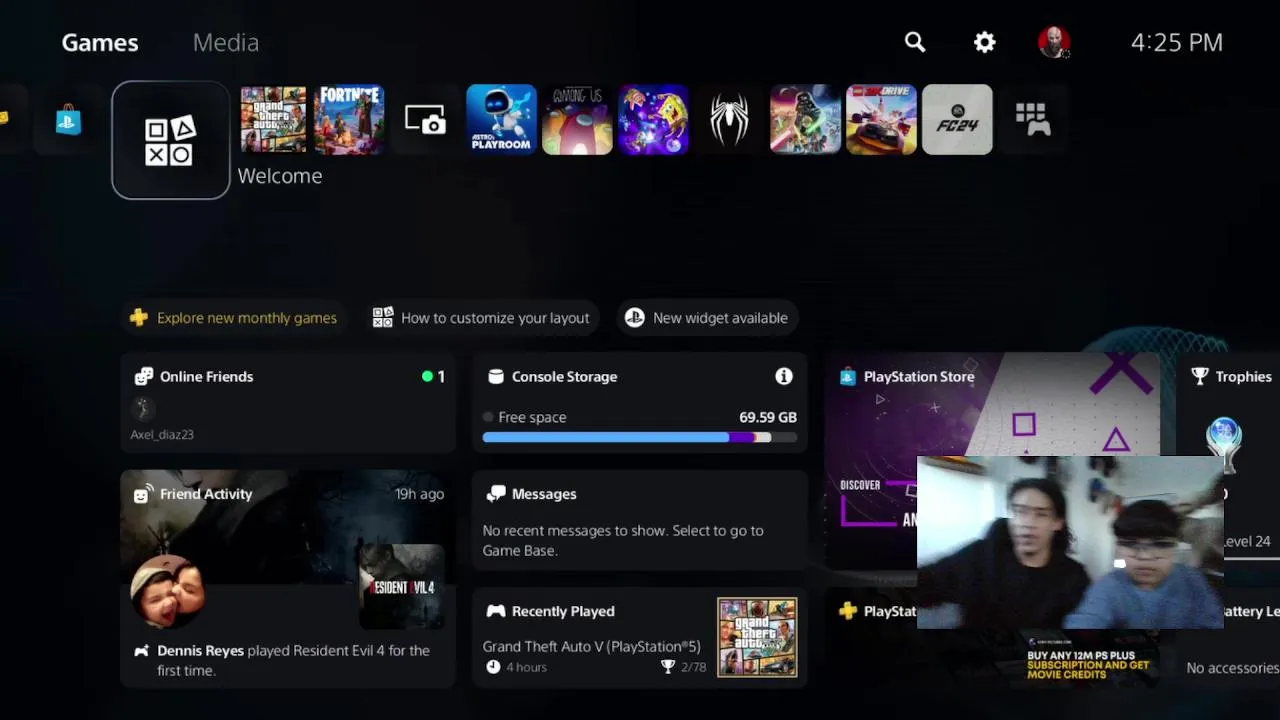Screen dimensions: 1280x720
Task: Open the Game Library grid icon
Action: click(1033, 119)
